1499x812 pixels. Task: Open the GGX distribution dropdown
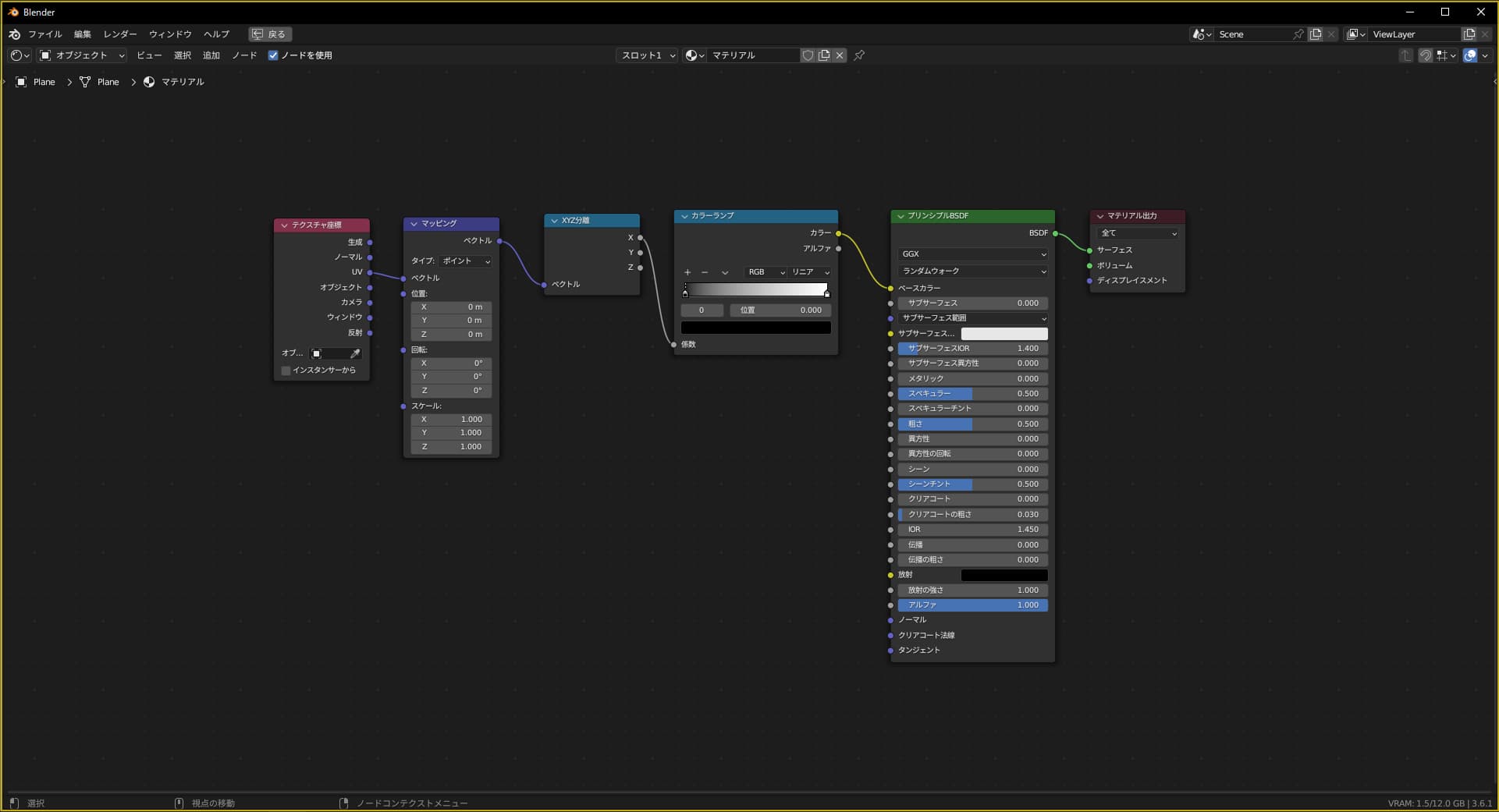tap(972, 254)
